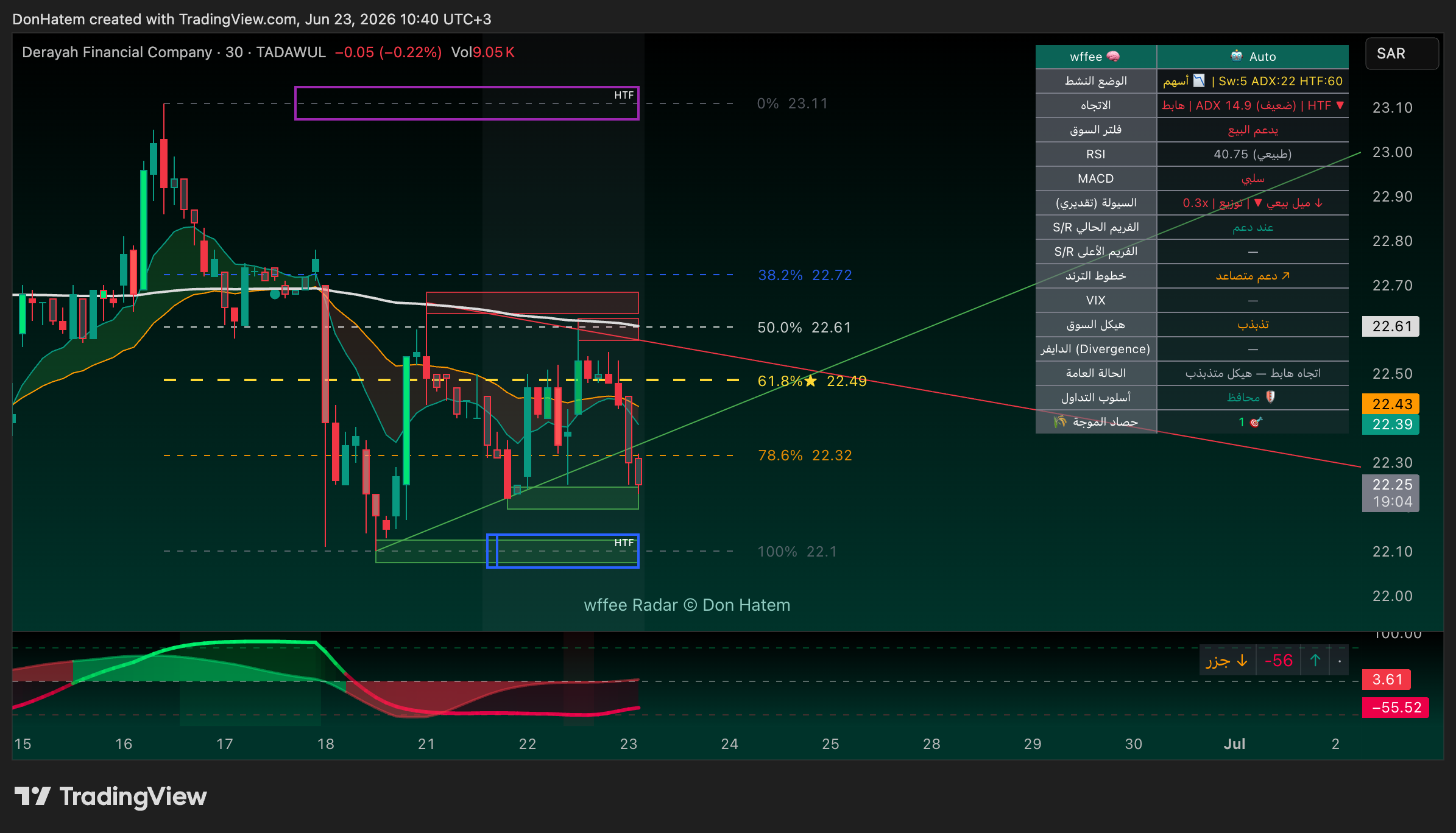
Task: Click the 38.2% 22.72 Fibonacci label
Action: click(x=805, y=275)
